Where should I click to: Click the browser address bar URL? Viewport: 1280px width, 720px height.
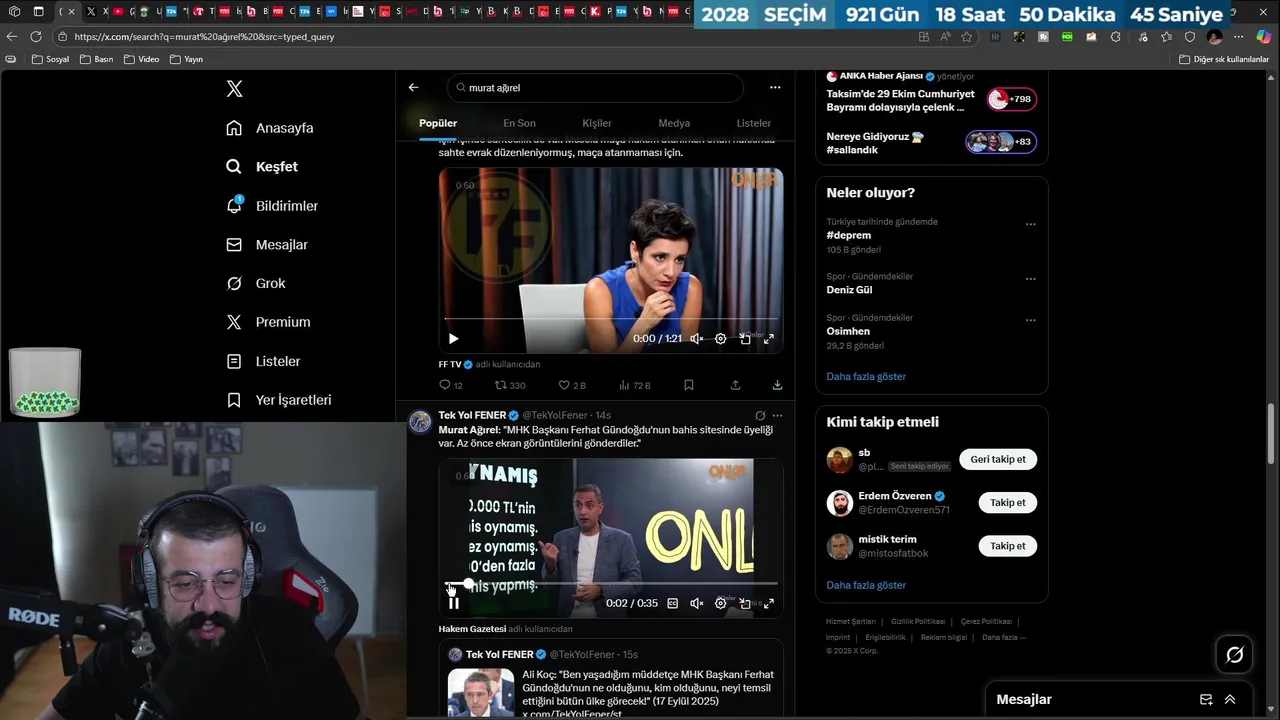coord(205,37)
